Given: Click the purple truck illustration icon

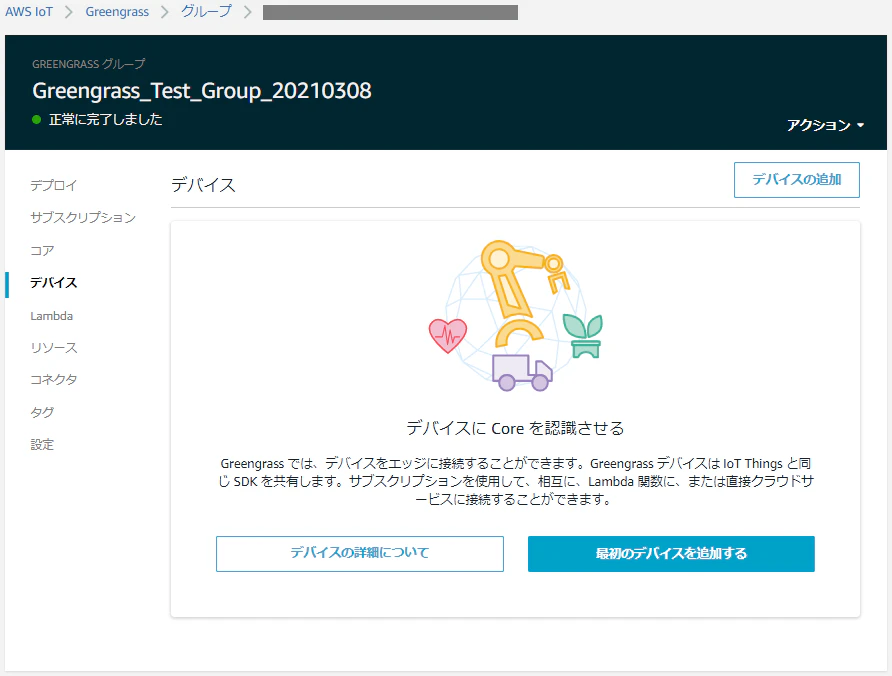Looking at the screenshot, I should [522, 373].
